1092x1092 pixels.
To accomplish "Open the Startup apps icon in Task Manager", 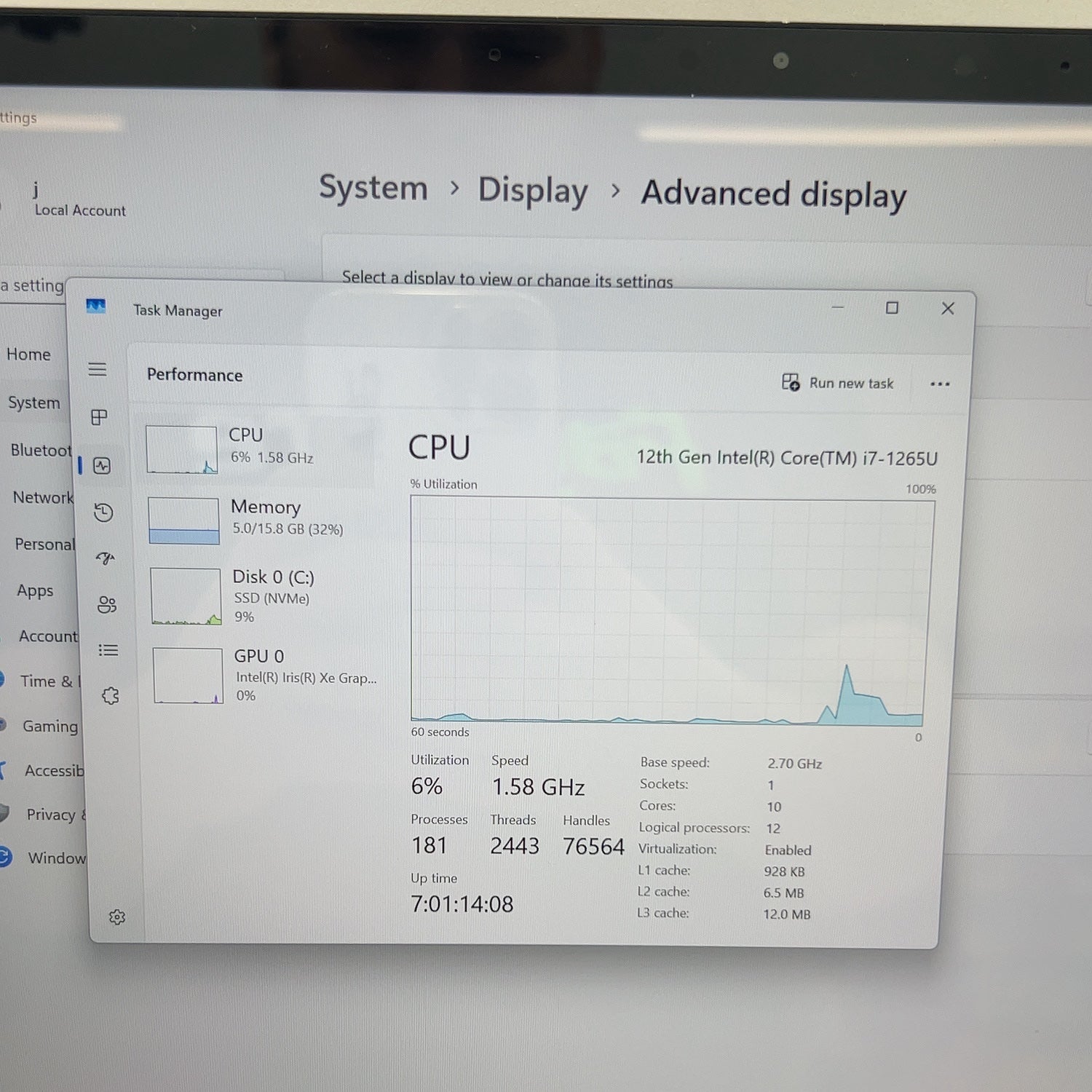I will pos(106,558).
